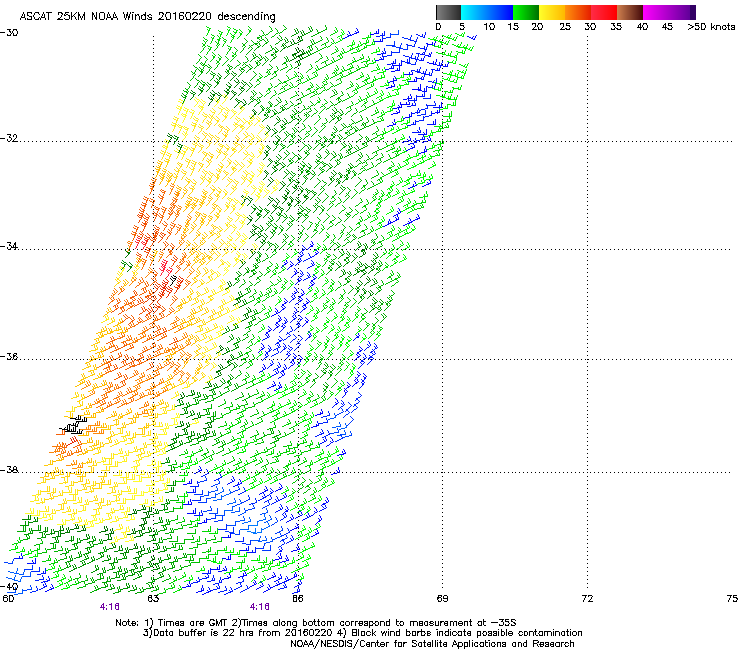Click the longitude label '75'
The height and width of the screenshot is (650, 740).
(x=732, y=599)
